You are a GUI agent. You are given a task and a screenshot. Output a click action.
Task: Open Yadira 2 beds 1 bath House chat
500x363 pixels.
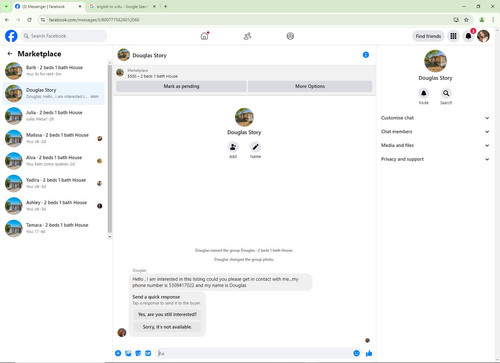click(54, 183)
